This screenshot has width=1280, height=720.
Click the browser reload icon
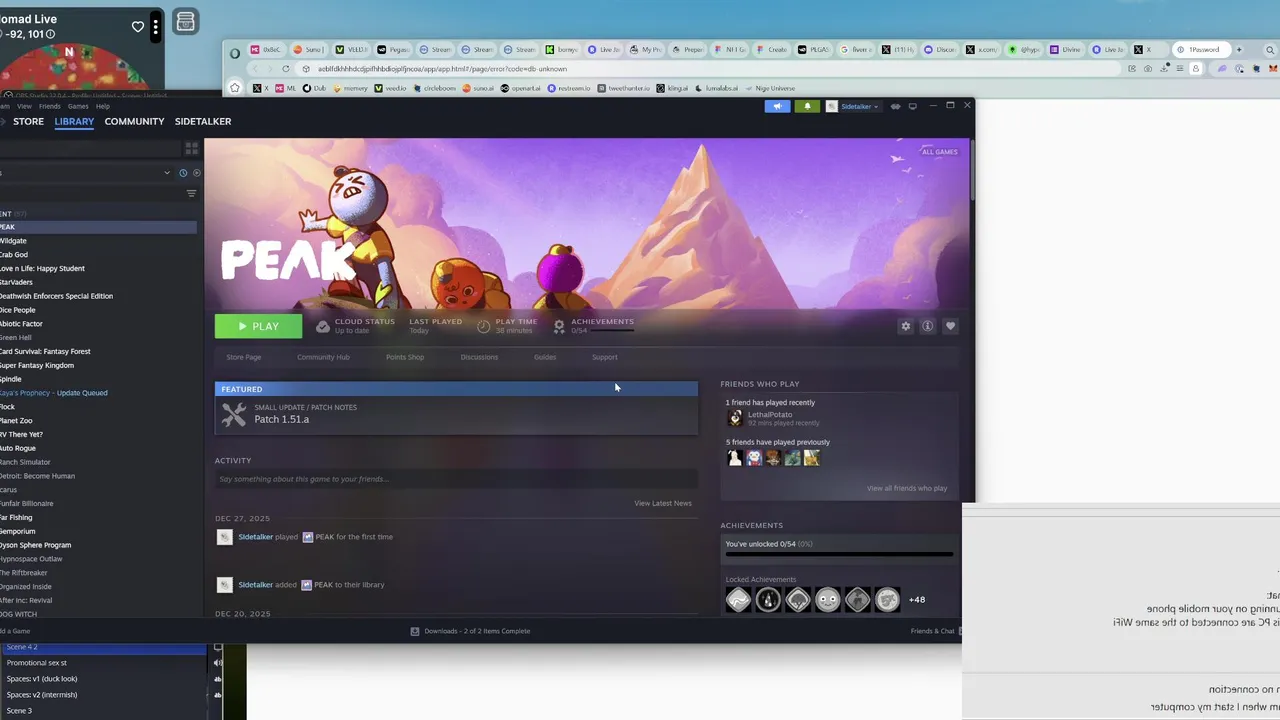(287, 69)
